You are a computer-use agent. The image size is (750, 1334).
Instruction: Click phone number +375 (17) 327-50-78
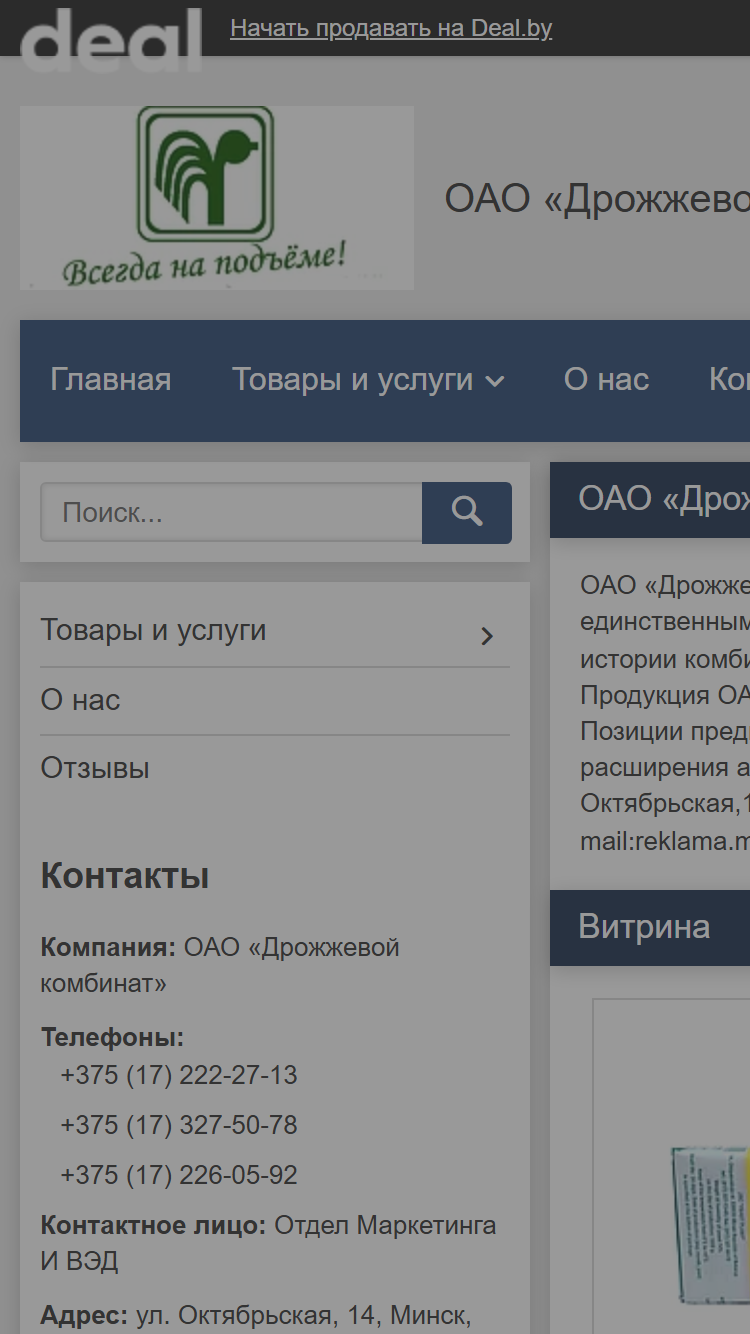click(x=179, y=1125)
